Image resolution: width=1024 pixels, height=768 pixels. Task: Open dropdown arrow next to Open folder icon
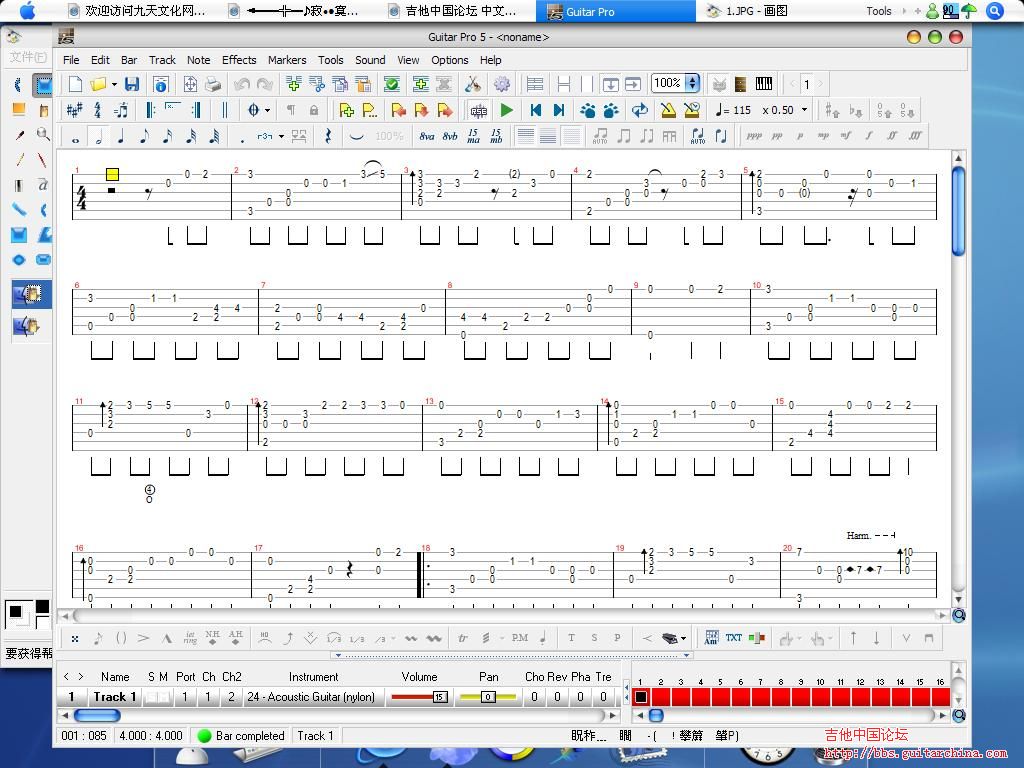coord(114,84)
